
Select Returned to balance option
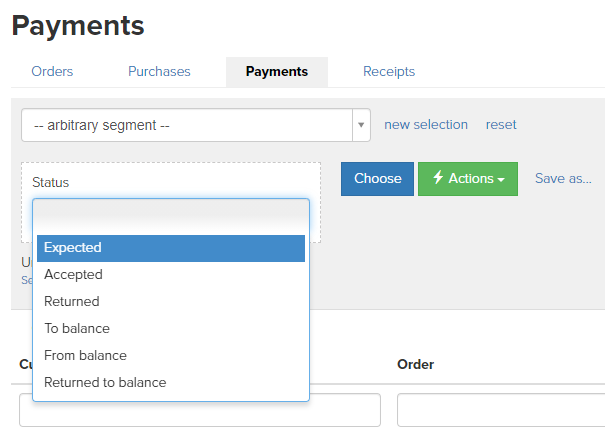[x=171, y=383]
